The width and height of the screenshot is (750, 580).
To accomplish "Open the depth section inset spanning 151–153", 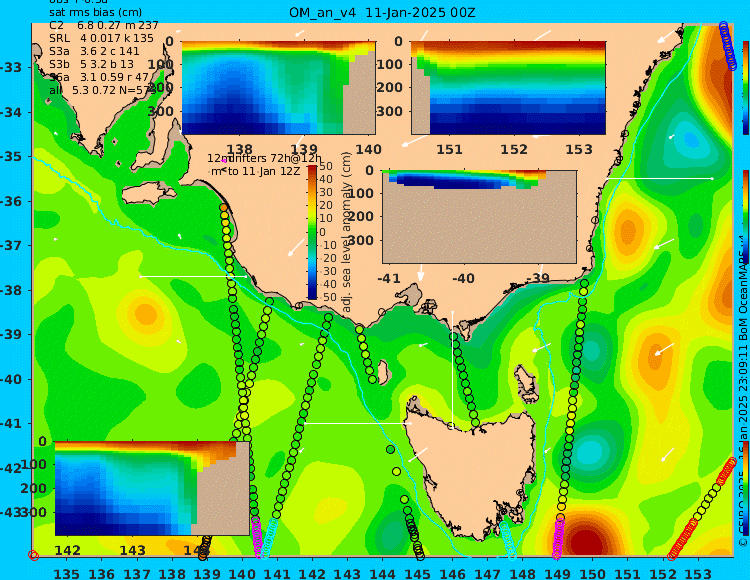I will point(508,88).
